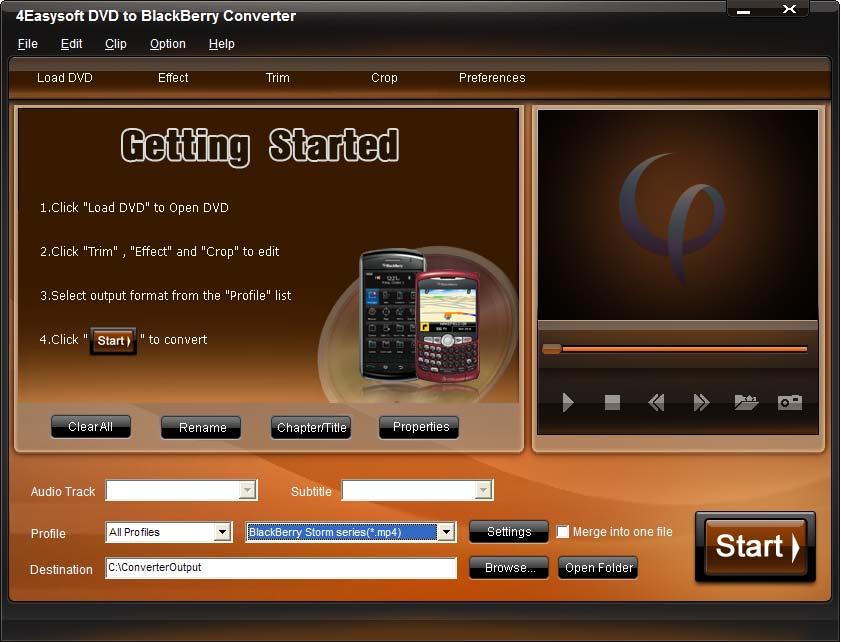Open BlackBerry Storm series format dropdown
This screenshot has width=841, height=642.
click(446, 532)
